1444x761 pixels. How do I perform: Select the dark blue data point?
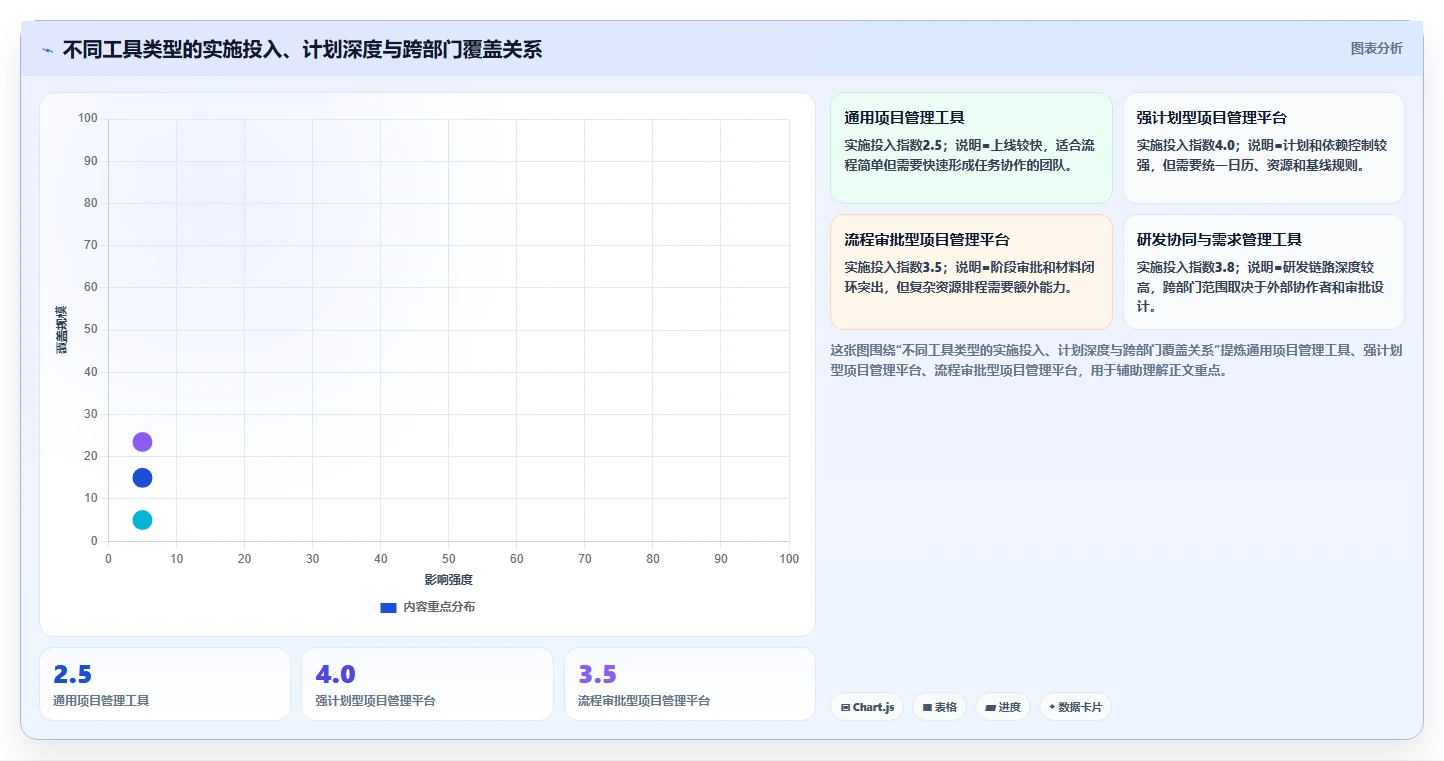[x=142, y=478]
